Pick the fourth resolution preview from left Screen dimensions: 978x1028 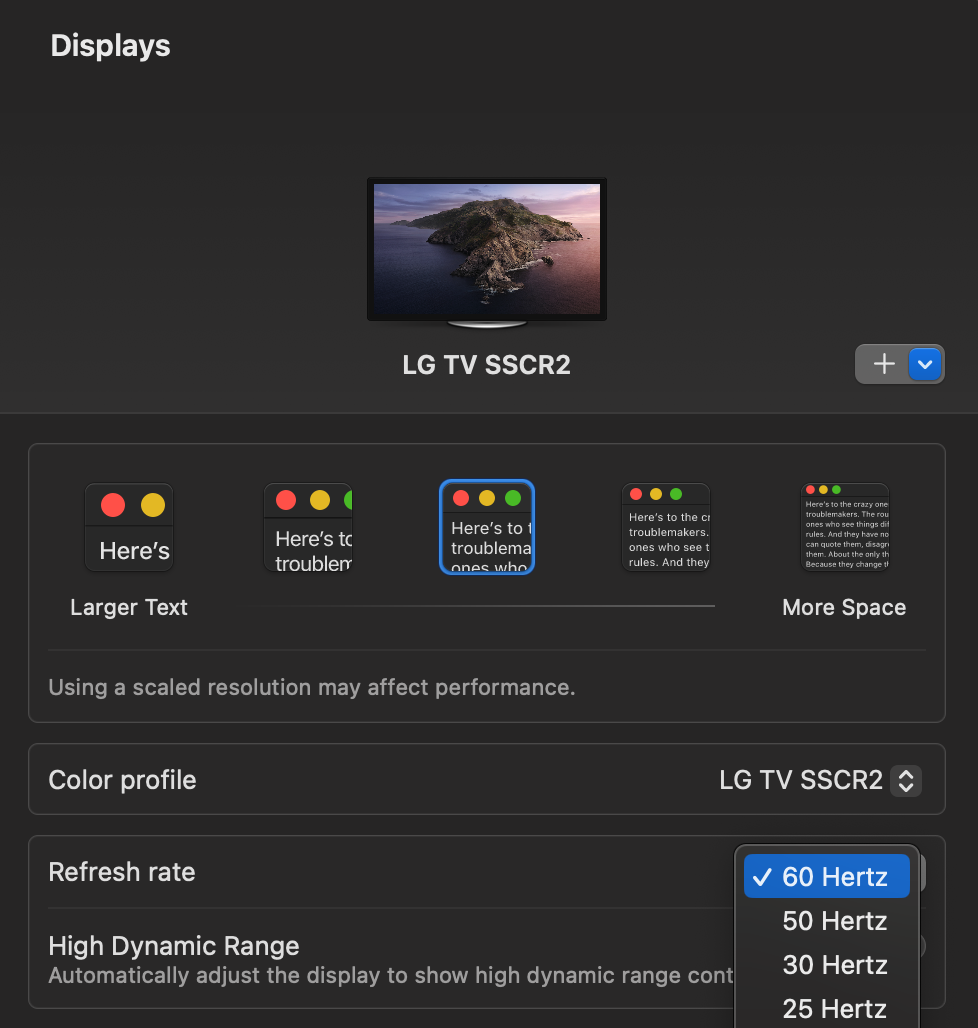666,527
